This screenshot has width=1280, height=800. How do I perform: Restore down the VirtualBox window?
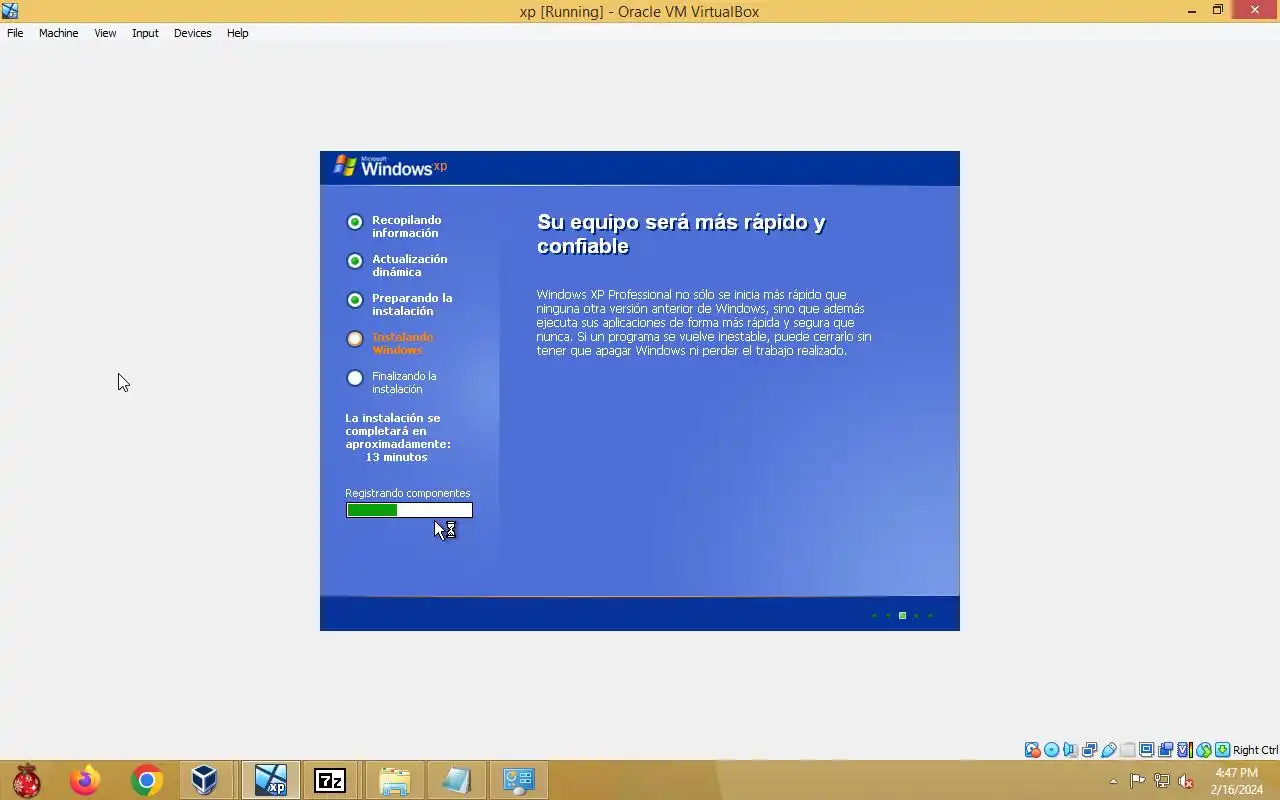click(x=1218, y=11)
